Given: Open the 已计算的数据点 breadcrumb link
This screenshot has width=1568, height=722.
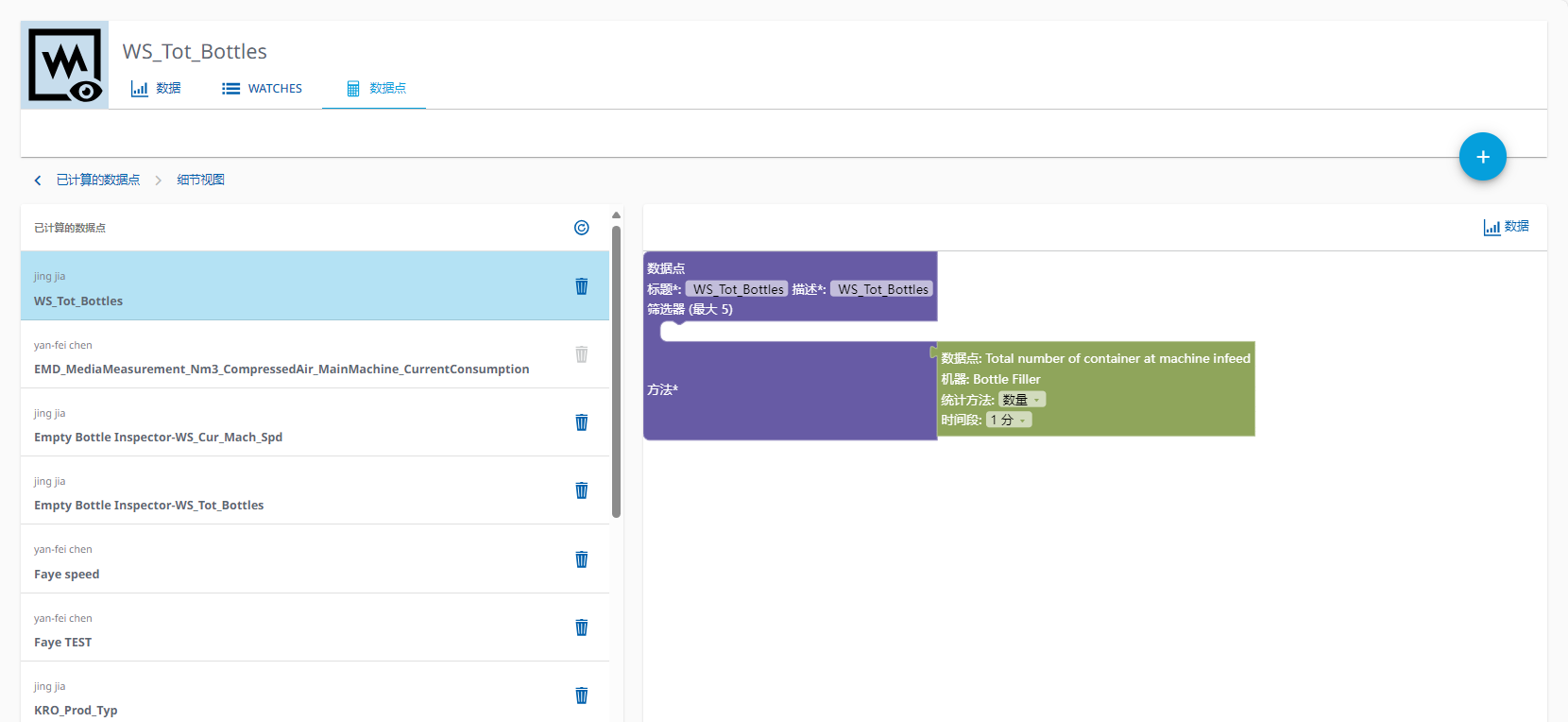Looking at the screenshot, I should coord(98,180).
